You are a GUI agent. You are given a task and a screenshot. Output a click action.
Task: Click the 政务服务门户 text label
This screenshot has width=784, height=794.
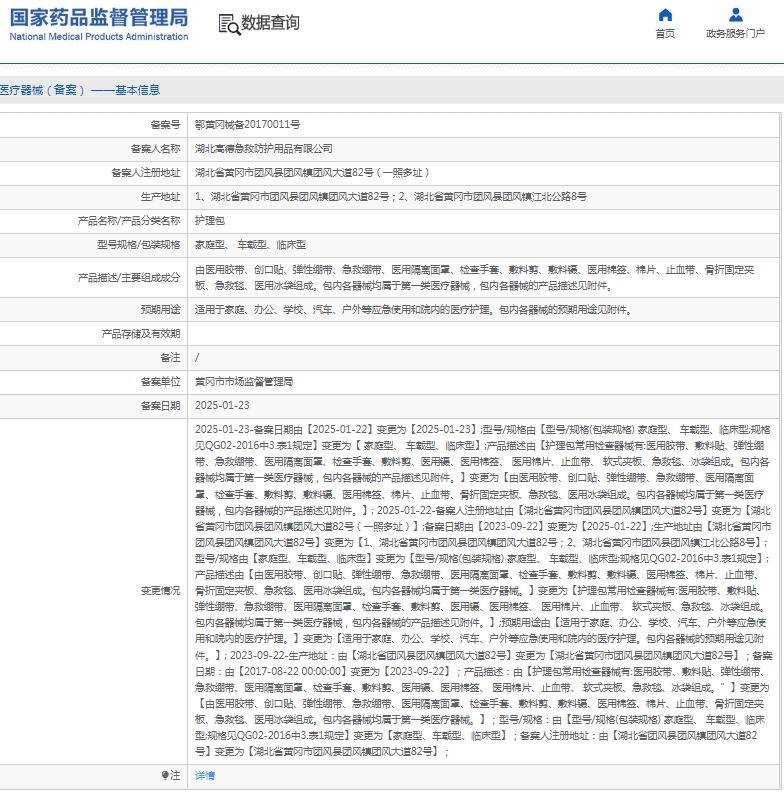735,34
